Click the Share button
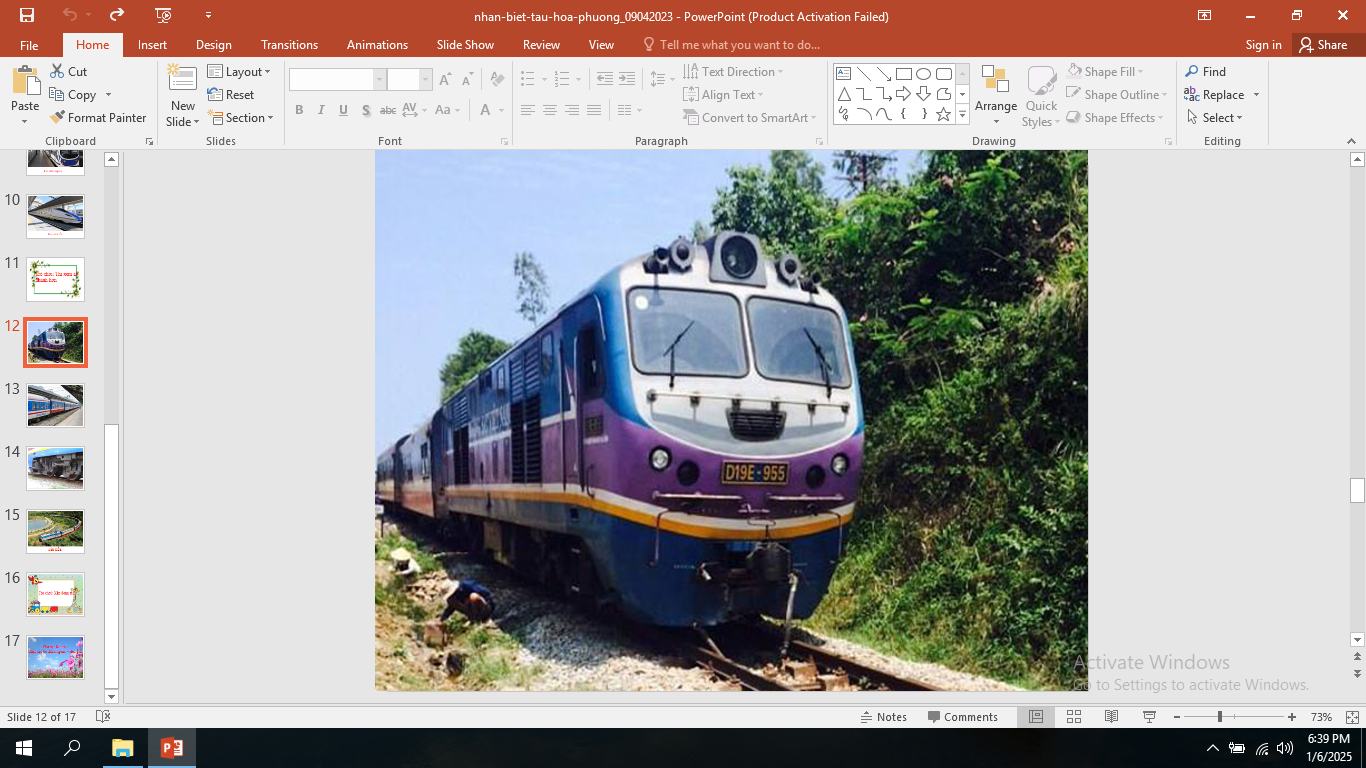This screenshot has height=768, width=1366. click(1322, 45)
